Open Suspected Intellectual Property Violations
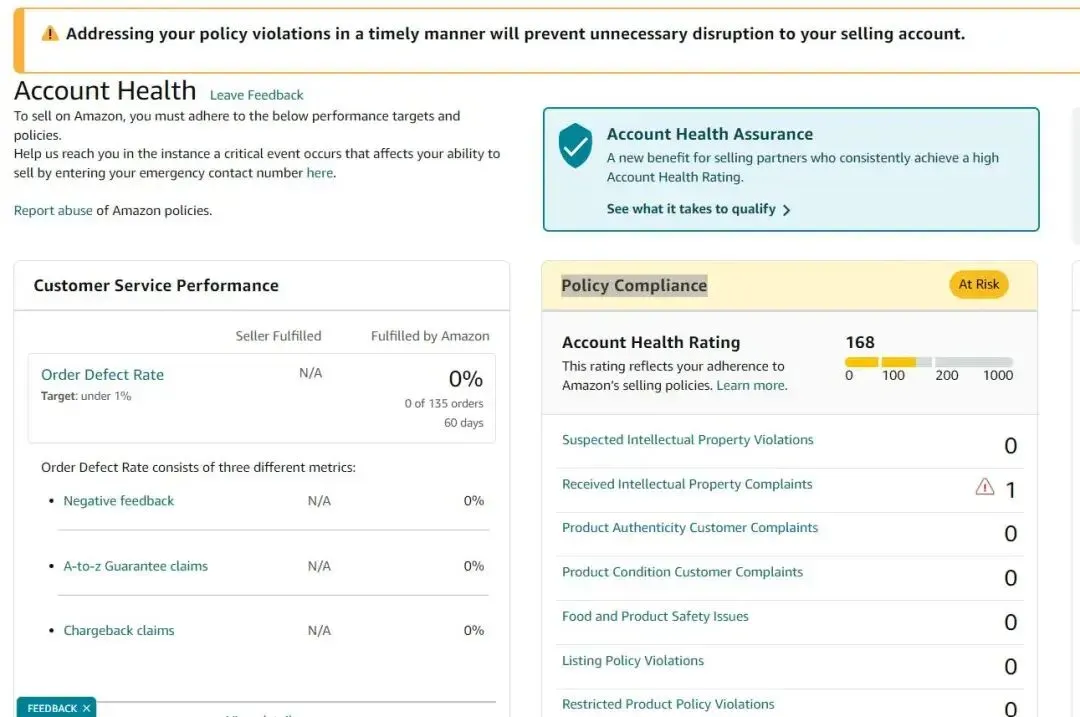This screenshot has width=1080, height=717. click(687, 439)
